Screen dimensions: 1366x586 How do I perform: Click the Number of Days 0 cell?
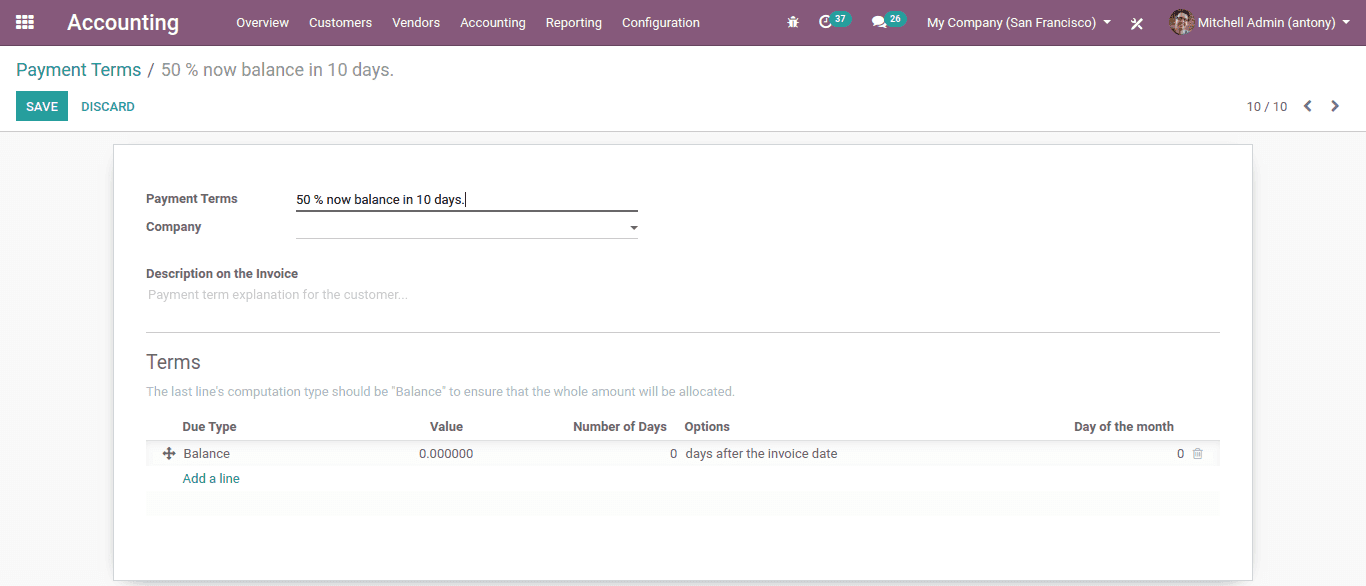673,454
